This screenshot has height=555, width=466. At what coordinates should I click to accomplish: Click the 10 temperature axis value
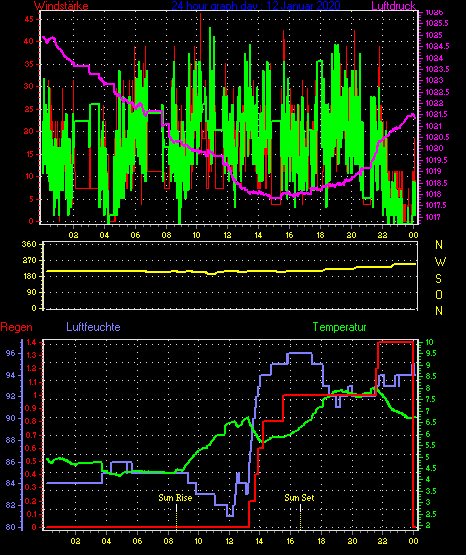coord(429,342)
